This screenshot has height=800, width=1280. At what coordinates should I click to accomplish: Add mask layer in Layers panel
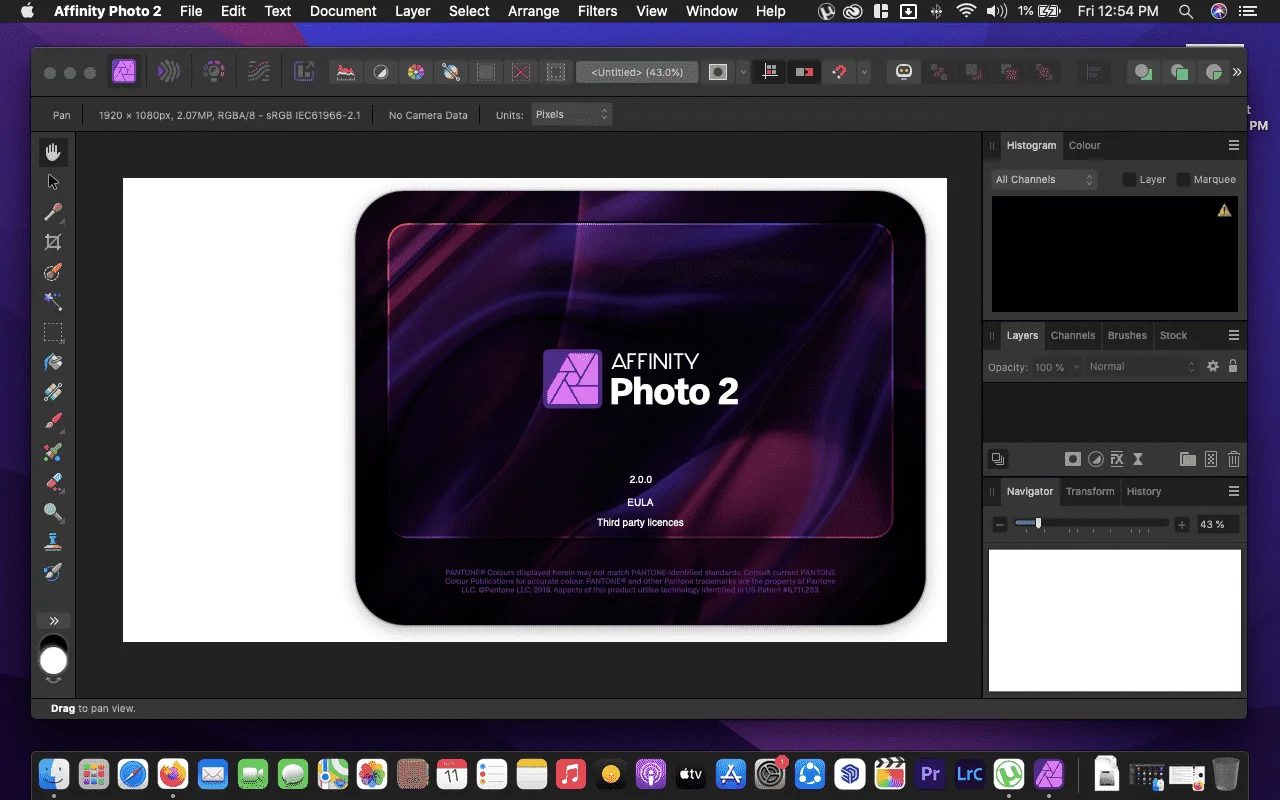1073,459
